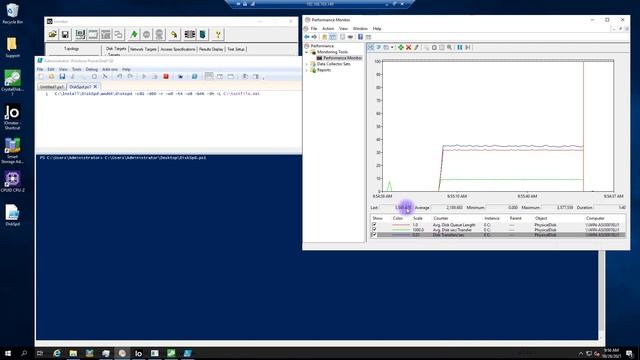Show script pane top layout in ISE
640x360 pixels.
(209, 76)
